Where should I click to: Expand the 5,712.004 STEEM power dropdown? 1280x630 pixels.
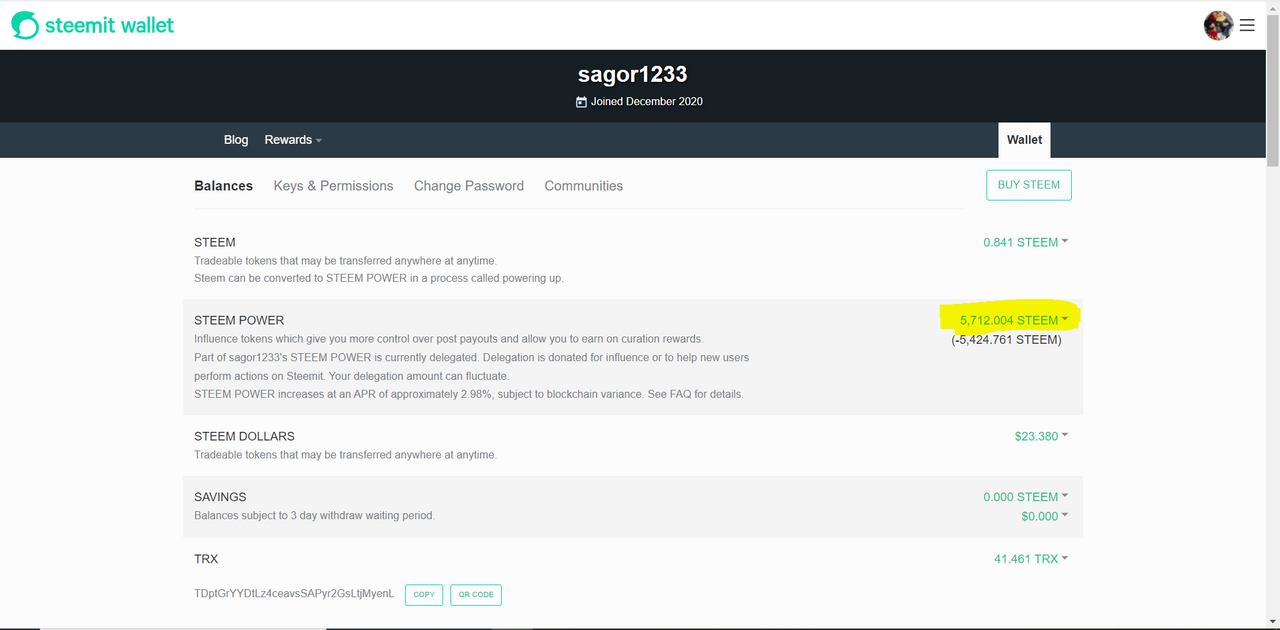(1013, 320)
